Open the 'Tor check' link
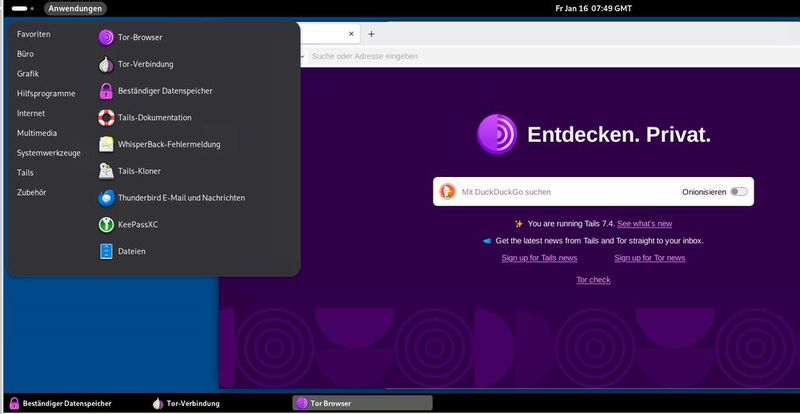Viewport: 800px width, 414px height. tap(593, 280)
